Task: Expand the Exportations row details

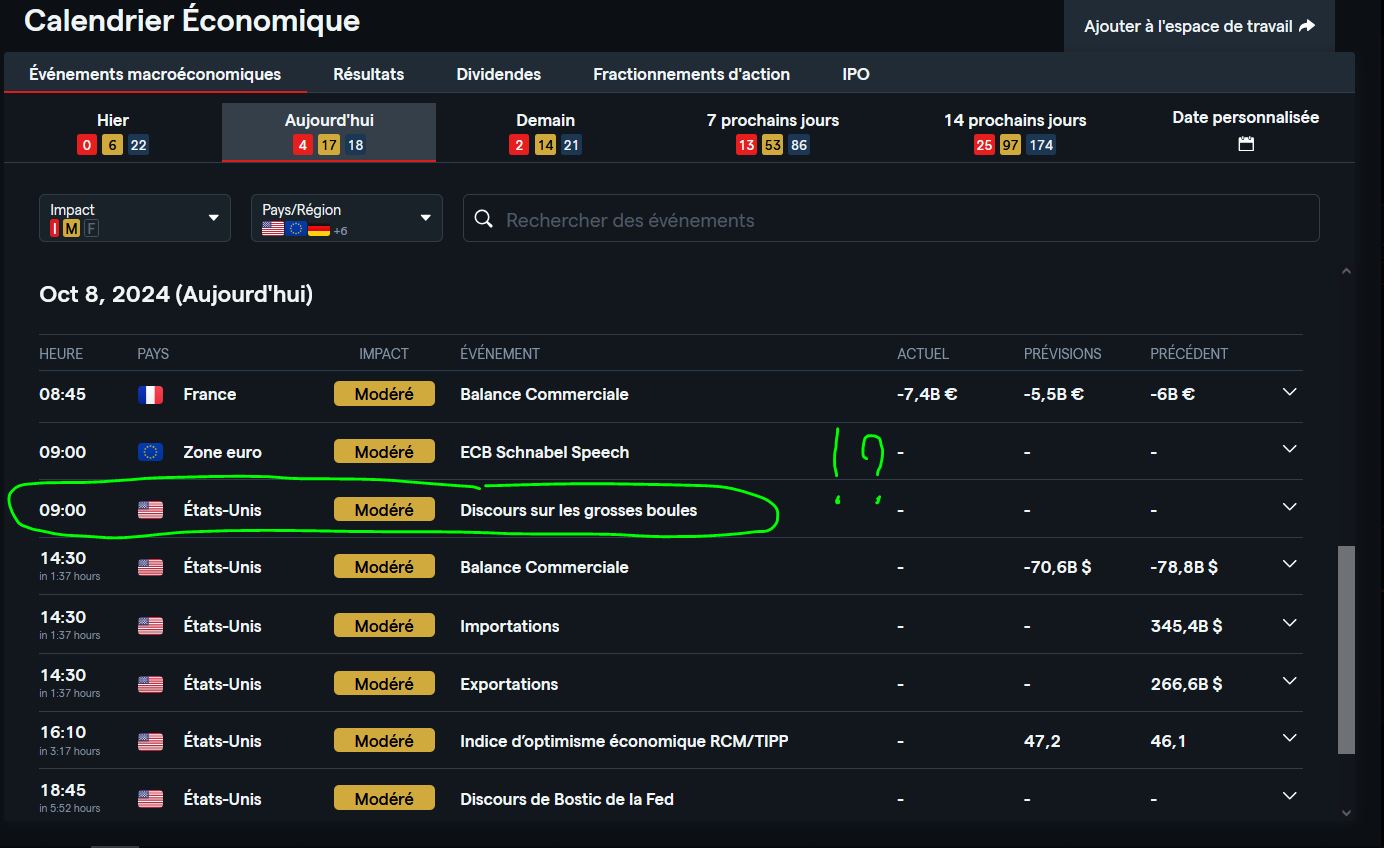Action: pyautogui.click(x=1289, y=681)
